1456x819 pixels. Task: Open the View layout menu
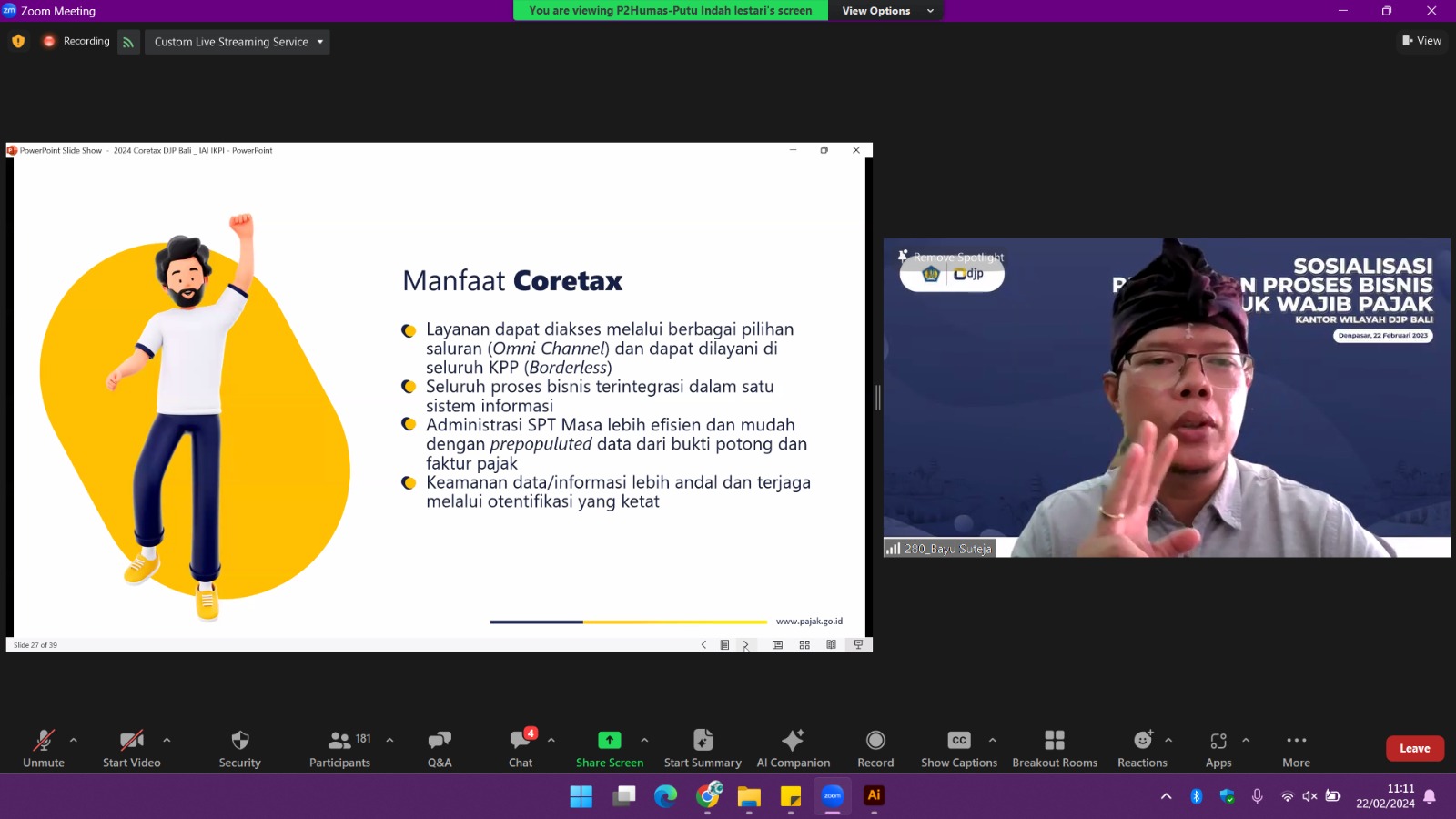[1421, 41]
